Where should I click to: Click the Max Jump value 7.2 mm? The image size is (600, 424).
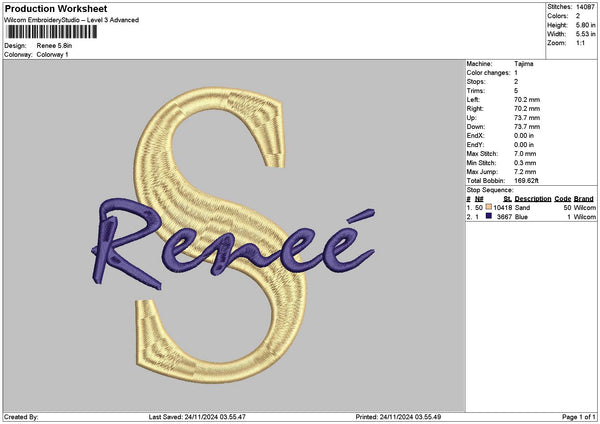point(525,172)
